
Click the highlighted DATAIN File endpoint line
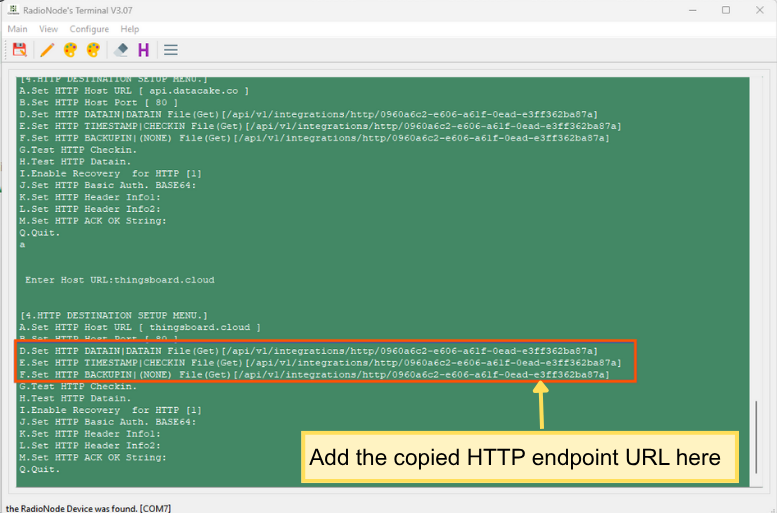(308, 351)
